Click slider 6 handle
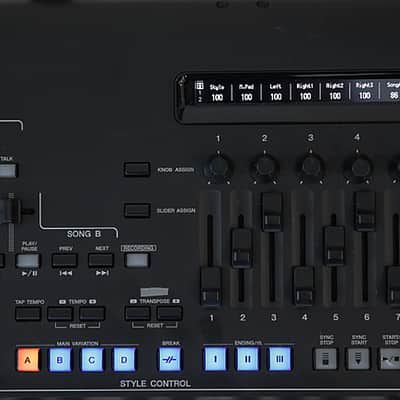Image resolution: width=400 pixels, height=400 pixels. click(x=365, y=211)
